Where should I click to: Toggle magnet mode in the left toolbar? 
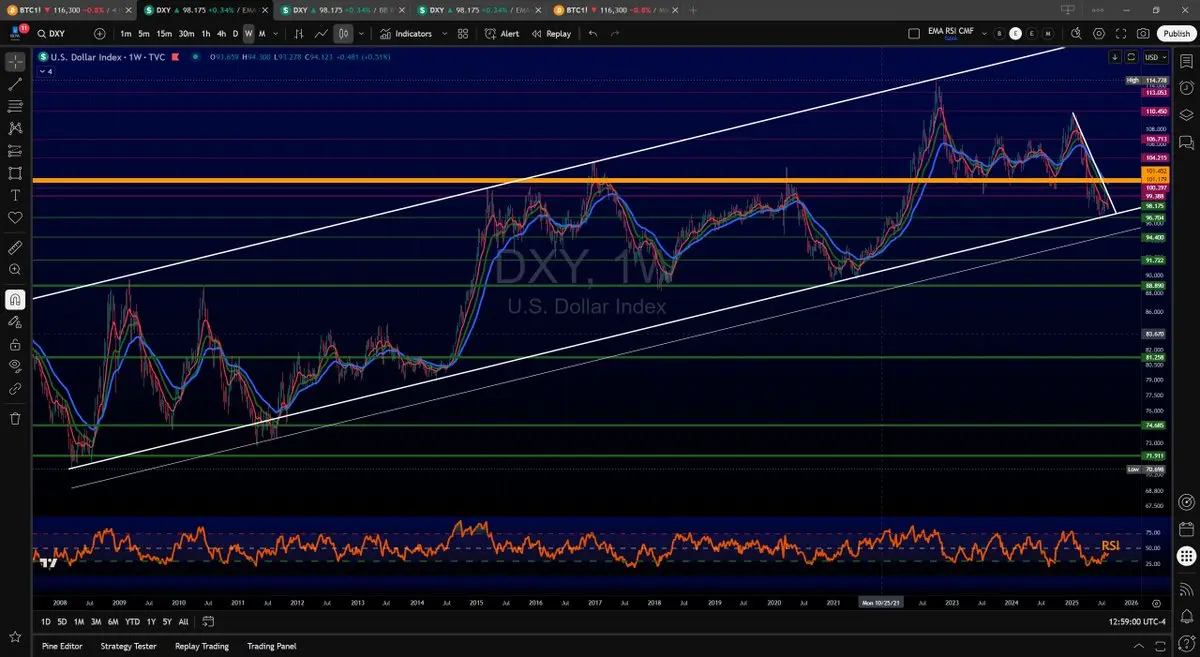(x=15, y=299)
